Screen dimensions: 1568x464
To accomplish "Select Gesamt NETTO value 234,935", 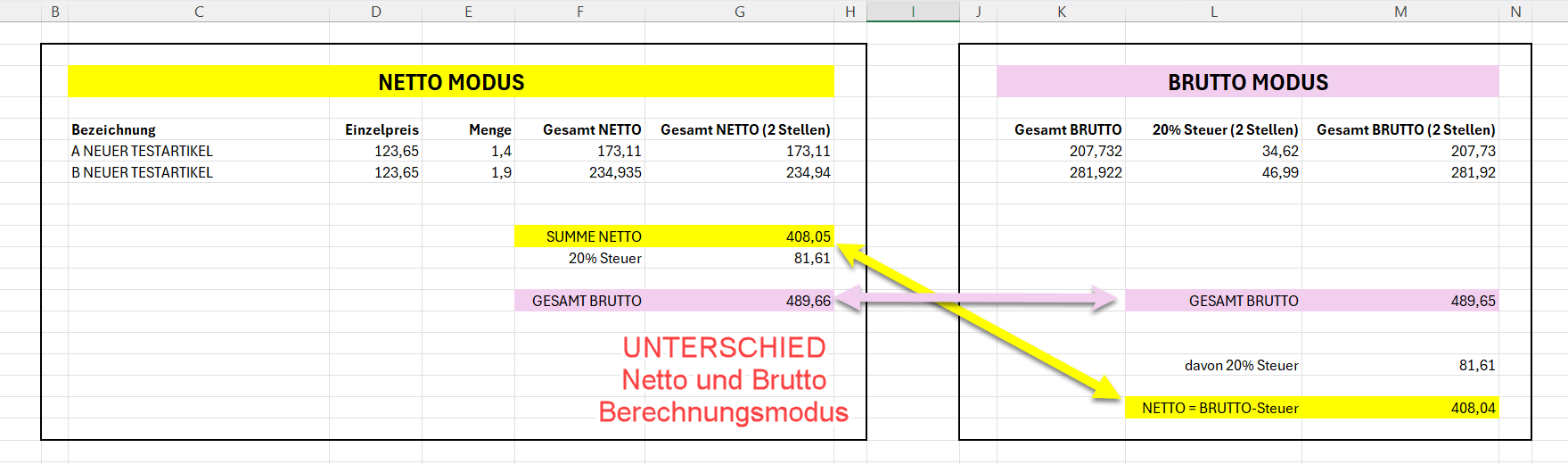I will (x=579, y=172).
